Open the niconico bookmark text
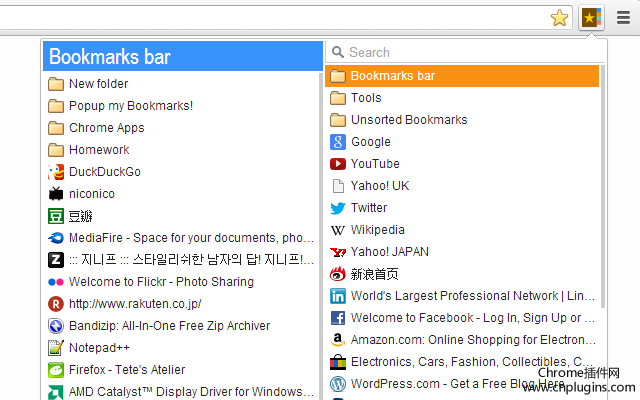Screen dimensions: 640x400 click(x=92, y=194)
